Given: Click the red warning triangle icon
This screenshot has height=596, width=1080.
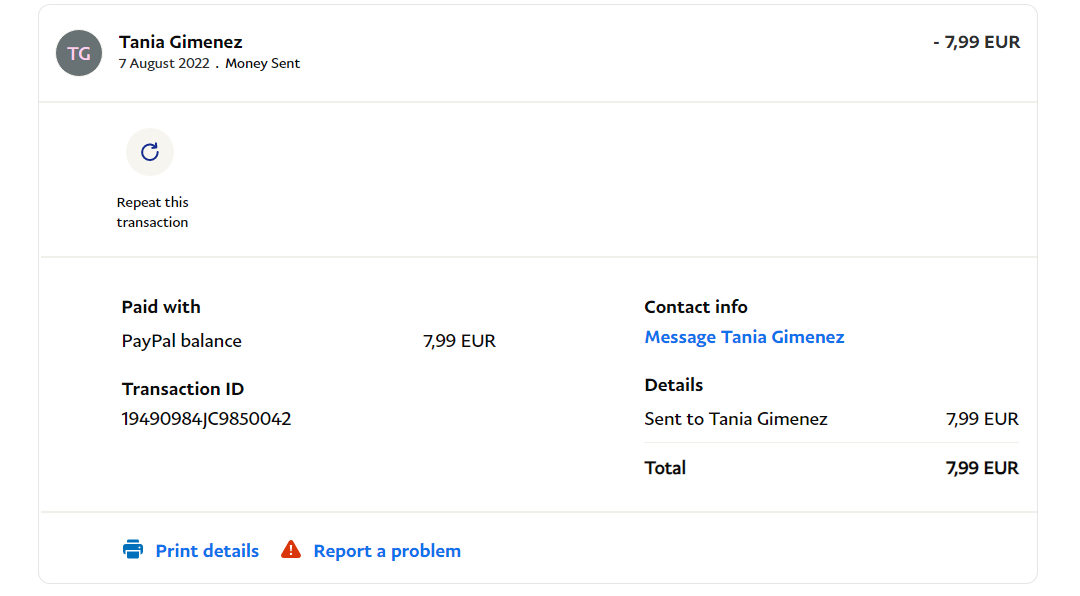Looking at the screenshot, I should pyautogui.click(x=291, y=549).
